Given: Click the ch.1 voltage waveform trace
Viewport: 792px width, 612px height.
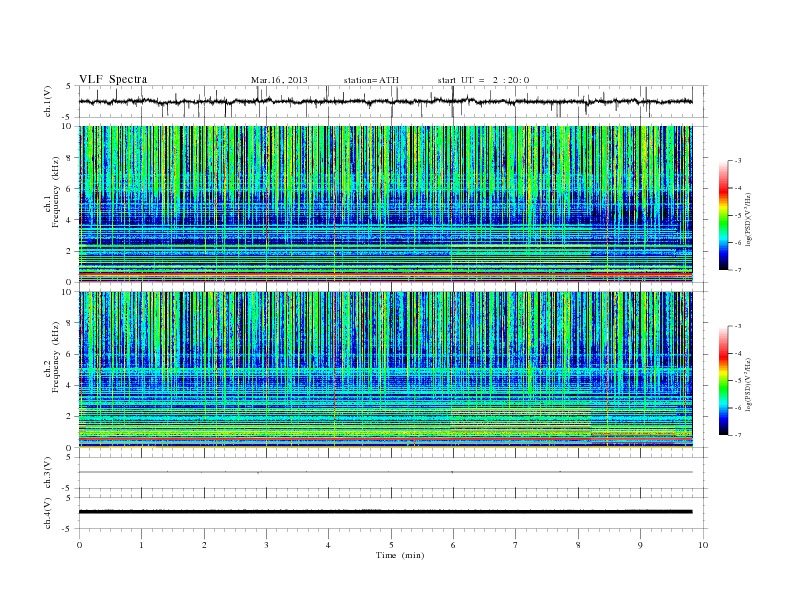Looking at the screenshot, I should click(x=385, y=101).
